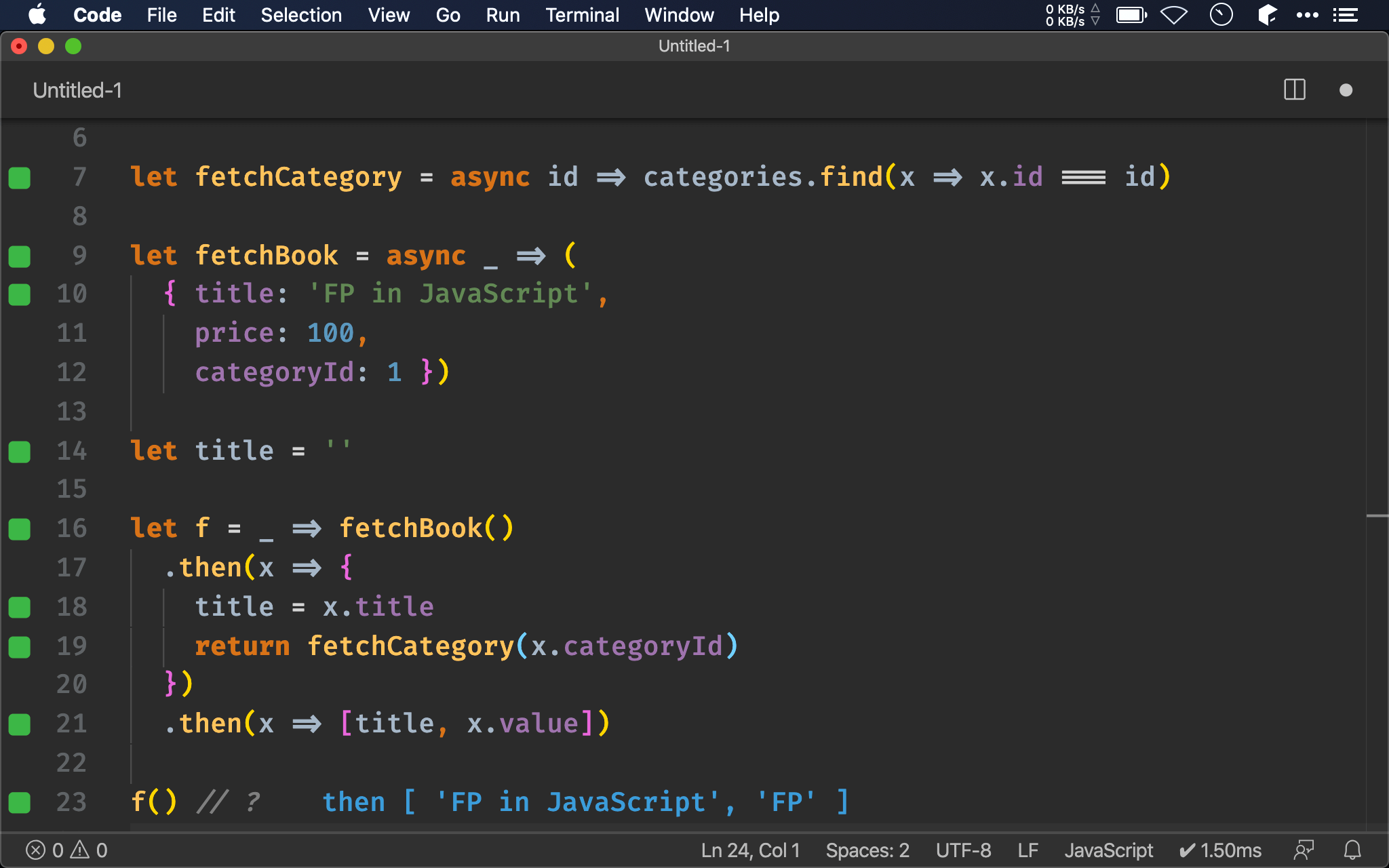Viewport: 1389px width, 868px height.
Task: Click the Wi-Fi icon in menu bar
Action: [x=1173, y=15]
